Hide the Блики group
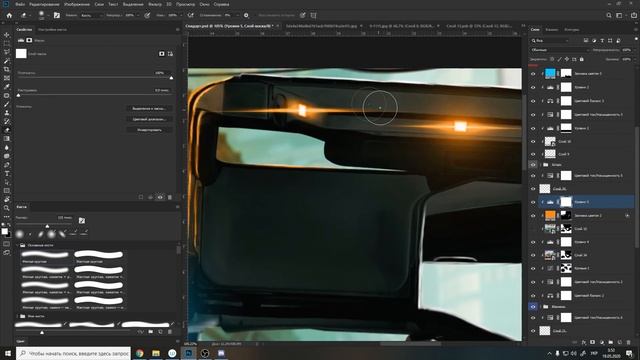This screenshot has width=640, height=360. [533, 165]
